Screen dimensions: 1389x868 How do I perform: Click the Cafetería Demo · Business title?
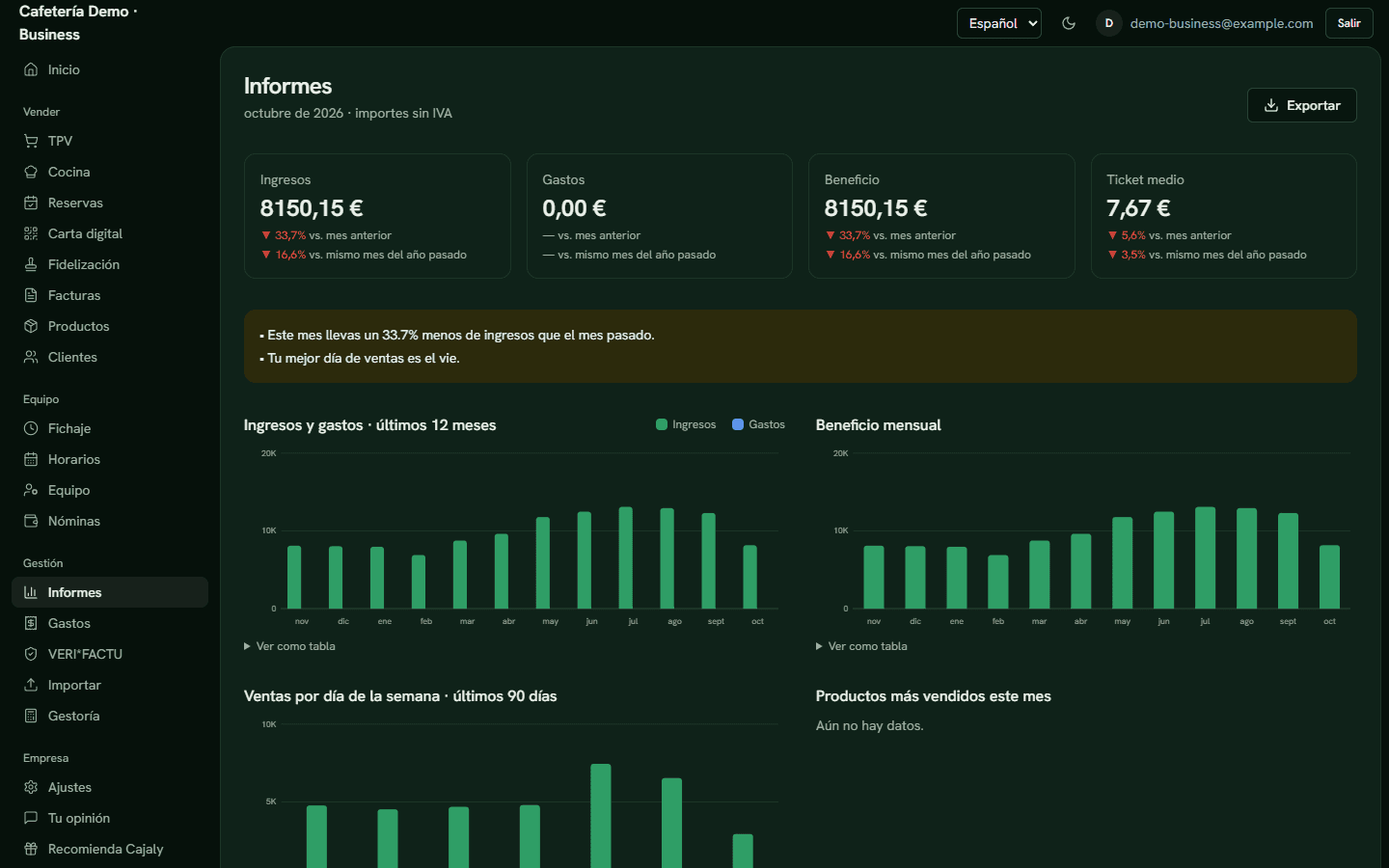(78, 23)
